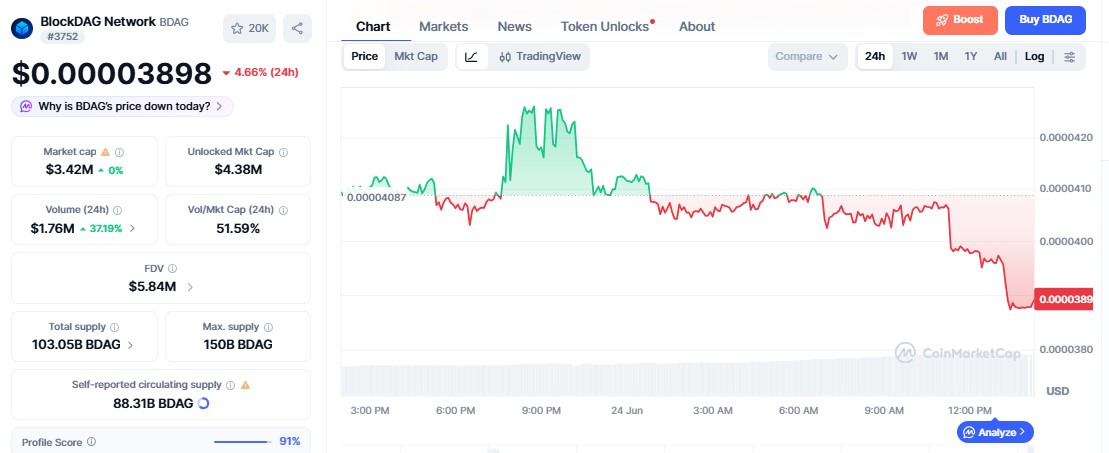Click the $5.84M FDV value
Screen dimensions: 1109x453
point(152,287)
